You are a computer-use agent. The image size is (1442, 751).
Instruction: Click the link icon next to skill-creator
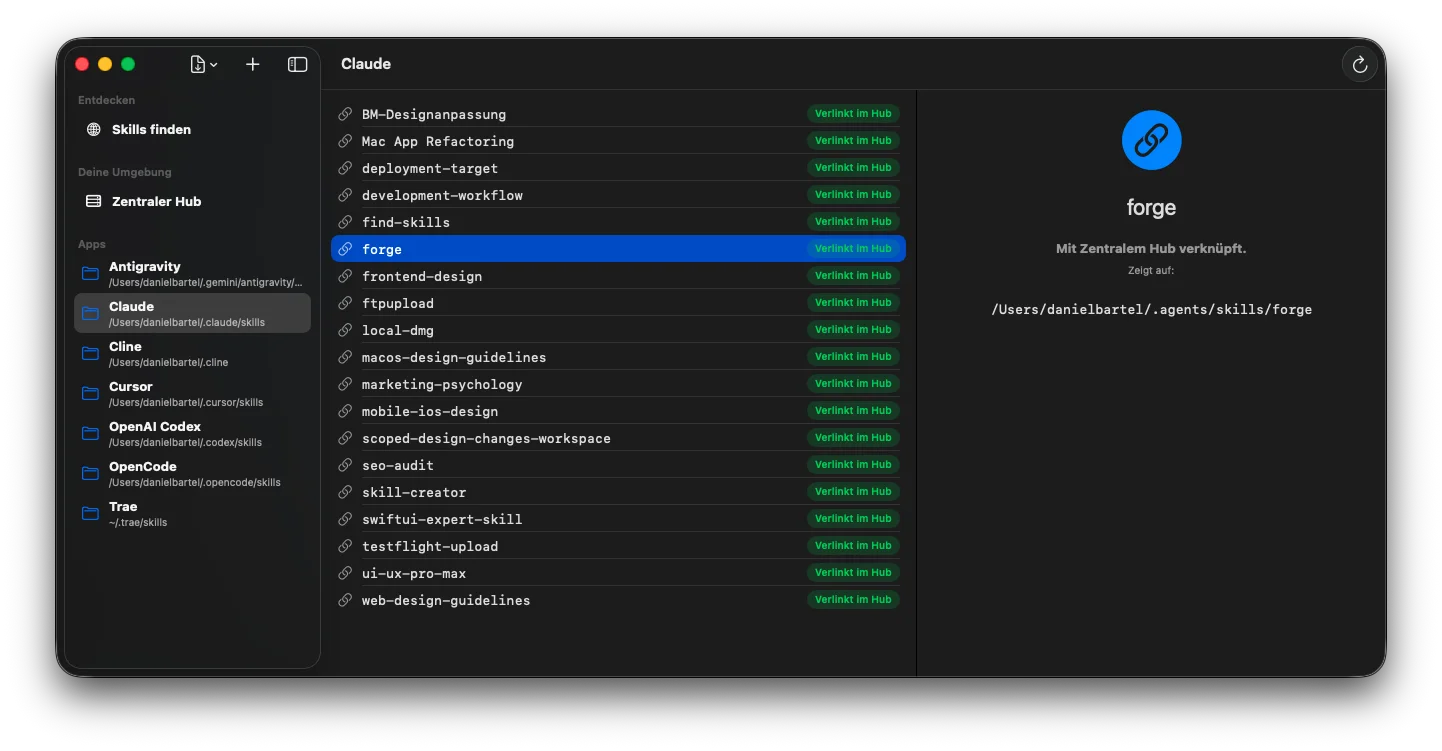click(x=346, y=492)
